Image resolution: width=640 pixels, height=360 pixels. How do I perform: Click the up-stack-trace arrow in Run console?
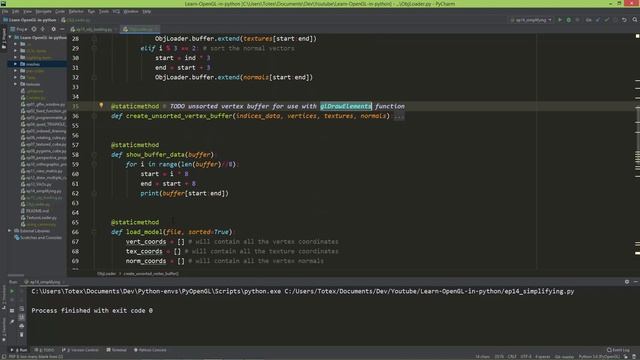pyautogui.click(x=21, y=291)
